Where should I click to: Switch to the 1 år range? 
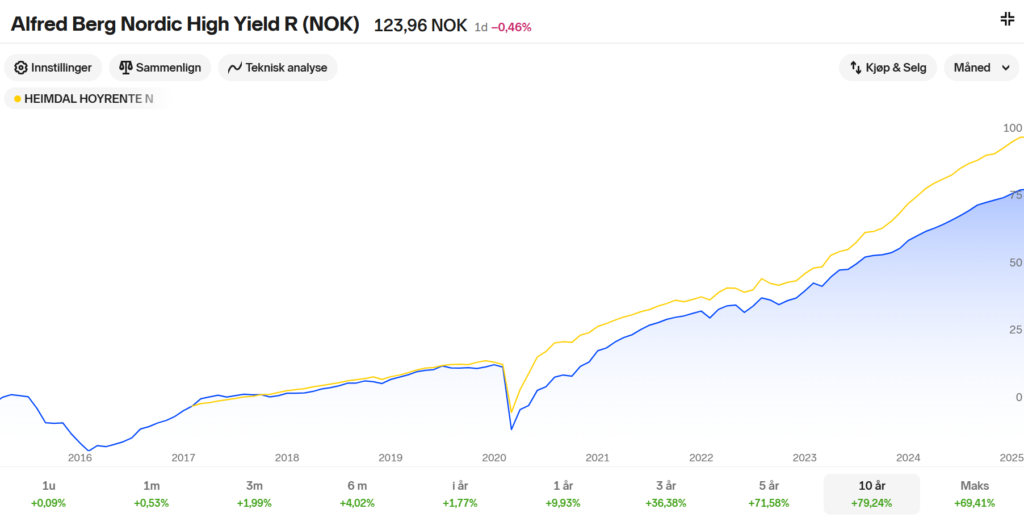[x=563, y=494]
